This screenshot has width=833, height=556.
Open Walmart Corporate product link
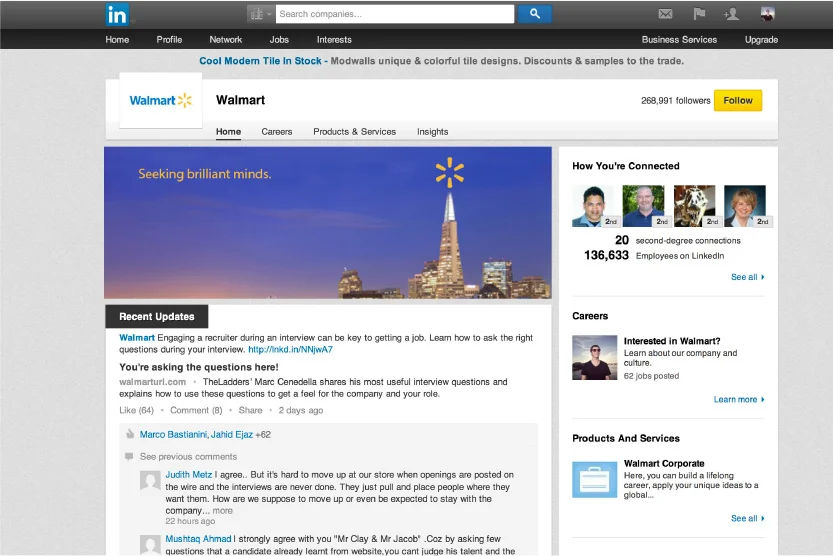coord(664,464)
